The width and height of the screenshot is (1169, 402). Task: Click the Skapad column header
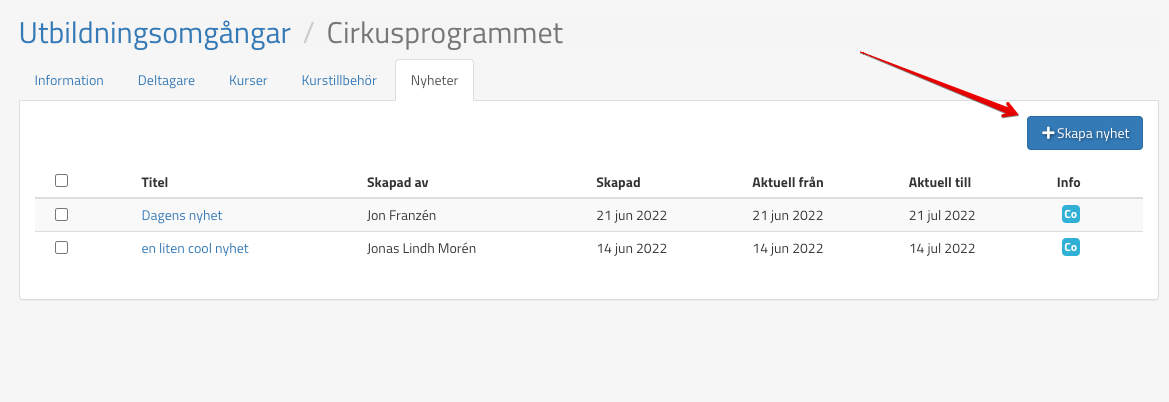pos(618,182)
